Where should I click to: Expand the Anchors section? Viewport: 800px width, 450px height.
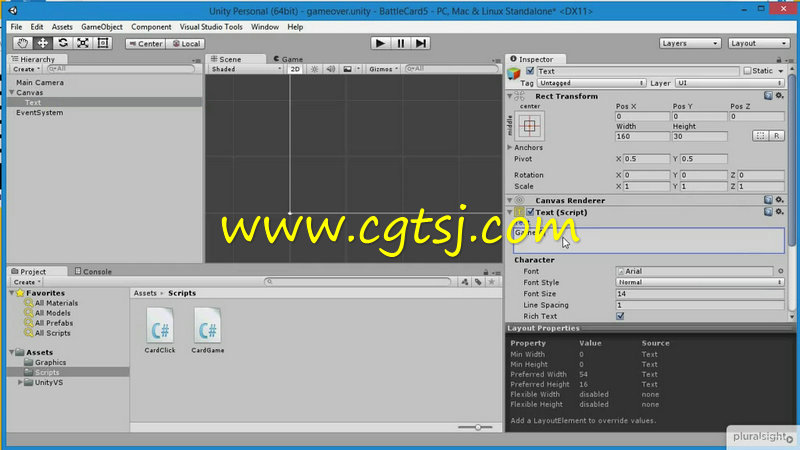[x=510, y=147]
